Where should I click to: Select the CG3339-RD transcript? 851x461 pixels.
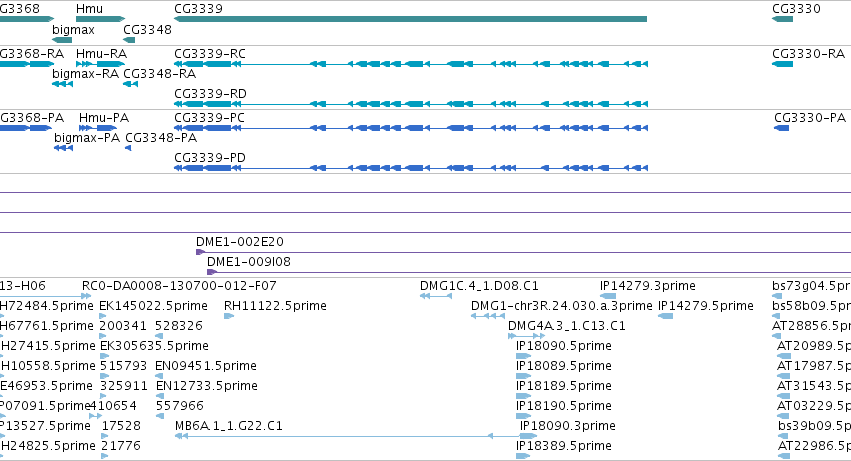tap(411, 104)
